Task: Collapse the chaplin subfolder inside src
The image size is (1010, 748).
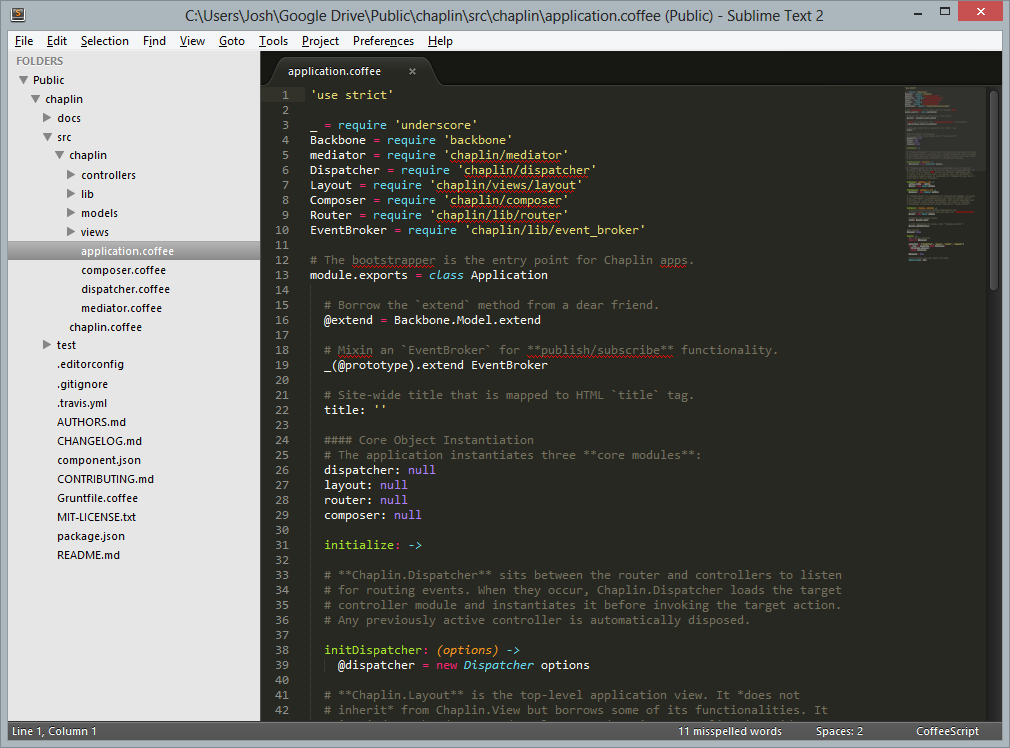Action: [59, 155]
